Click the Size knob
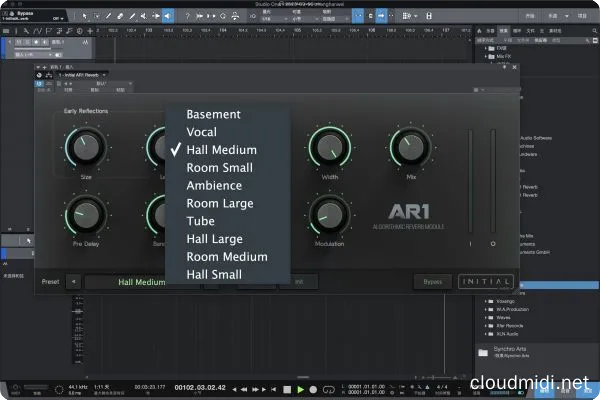600x400 pixels. click(x=86, y=147)
